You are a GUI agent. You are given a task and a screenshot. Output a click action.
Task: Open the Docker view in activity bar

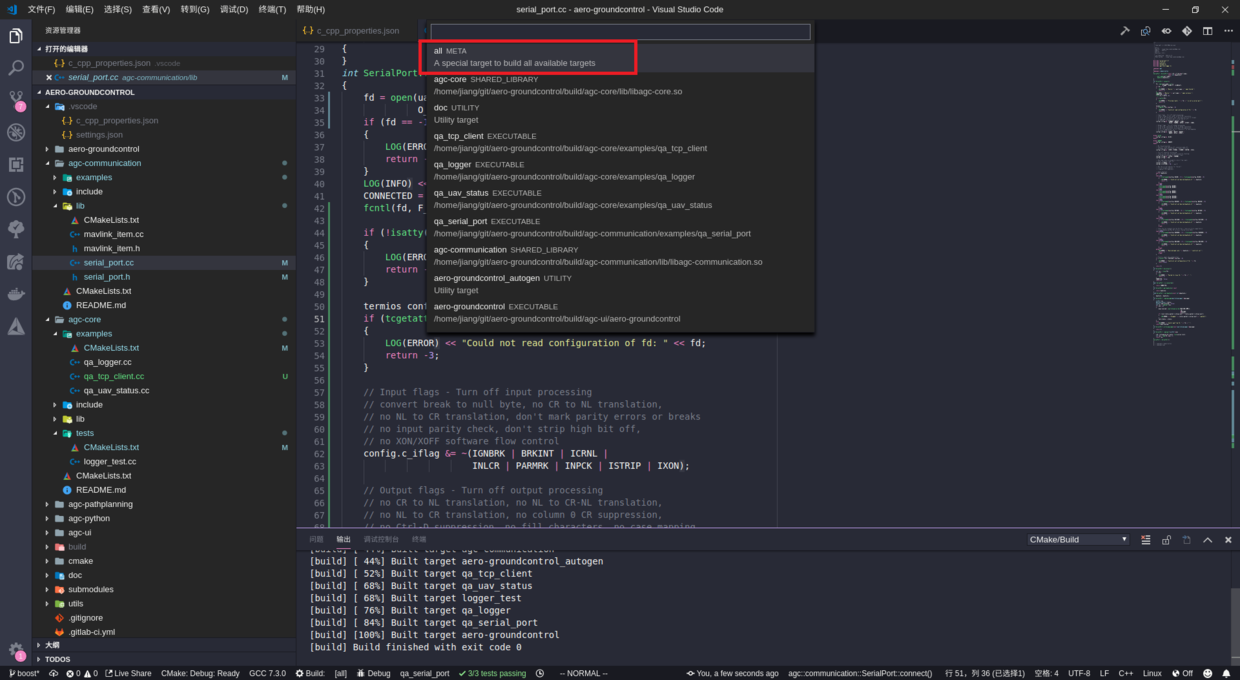coord(16,294)
